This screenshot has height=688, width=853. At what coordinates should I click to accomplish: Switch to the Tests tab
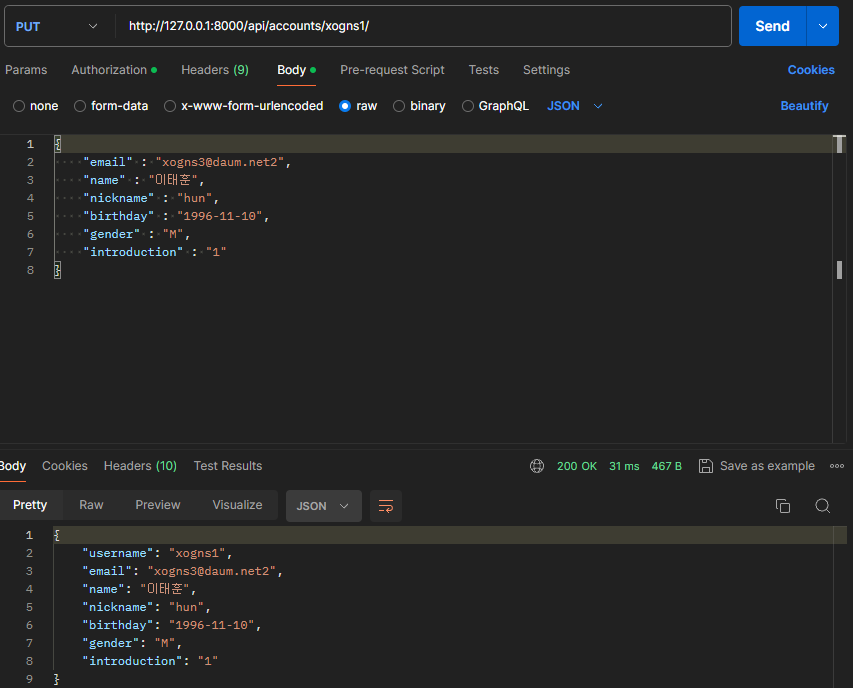484,70
